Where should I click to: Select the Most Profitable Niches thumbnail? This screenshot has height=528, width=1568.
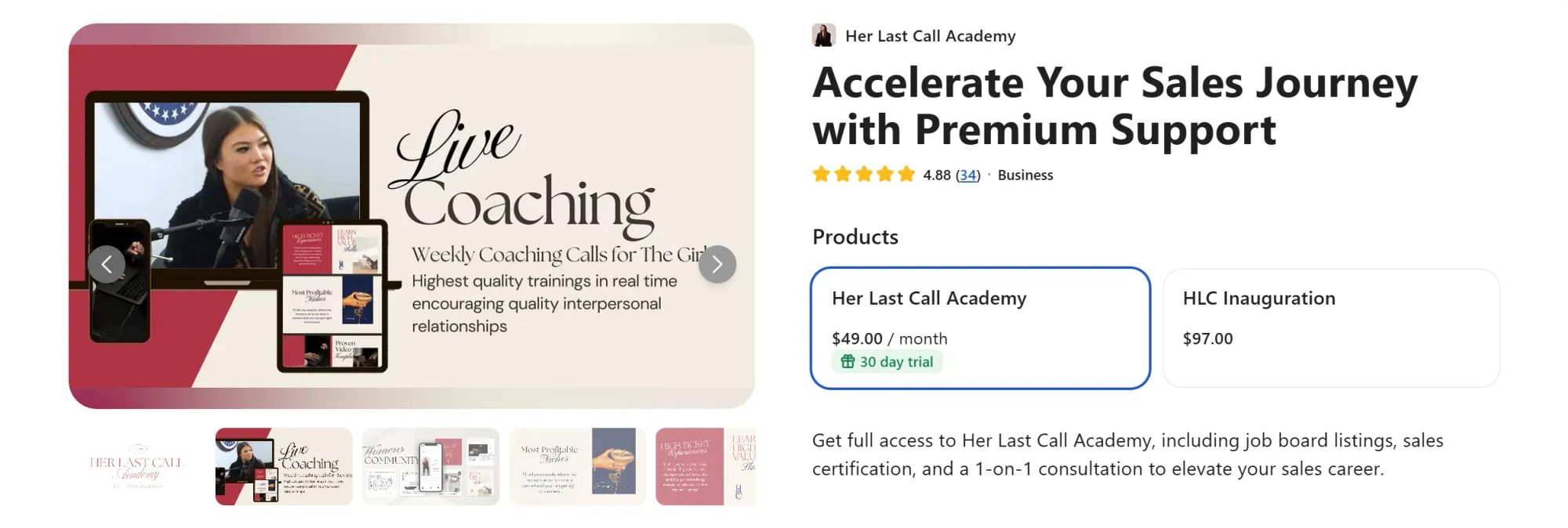pyautogui.click(x=577, y=467)
